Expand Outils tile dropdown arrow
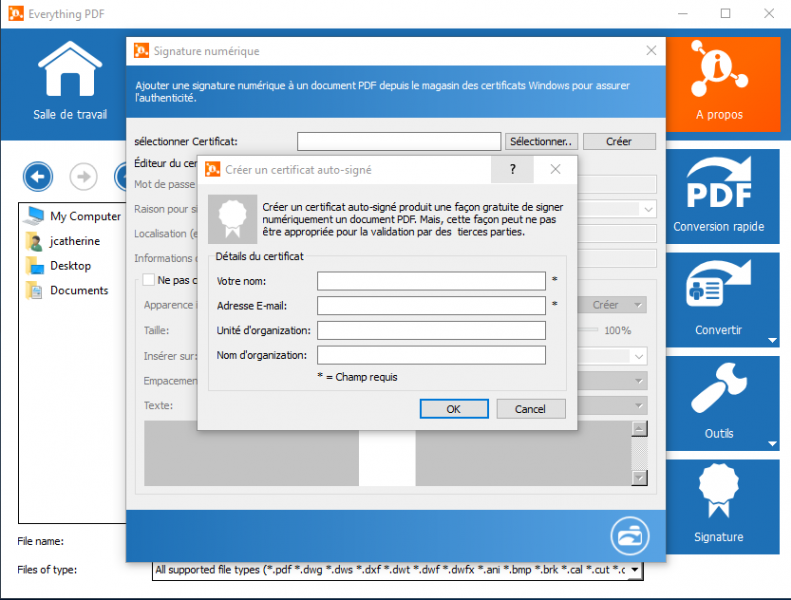Viewport: 791px width, 600px height. [772, 444]
